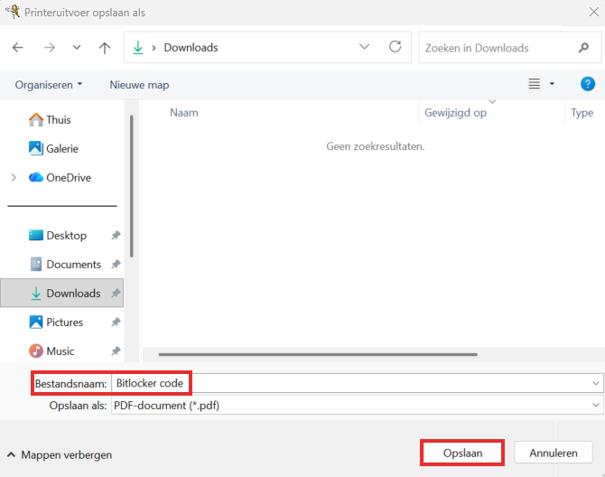Change view with the list view icon

click(x=534, y=83)
